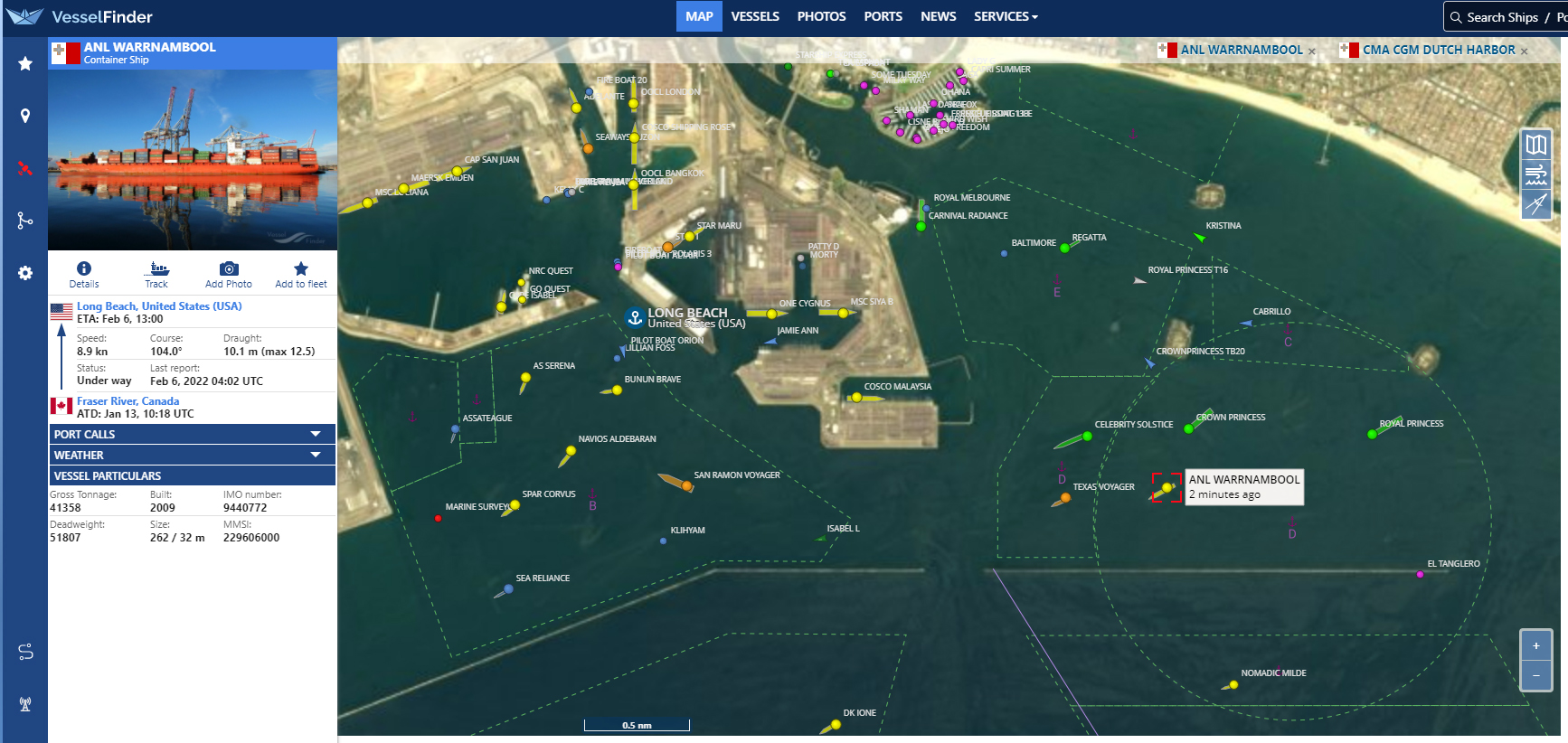Open the PORTS page
This screenshot has width=1568, height=743.
pyautogui.click(x=883, y=16)
